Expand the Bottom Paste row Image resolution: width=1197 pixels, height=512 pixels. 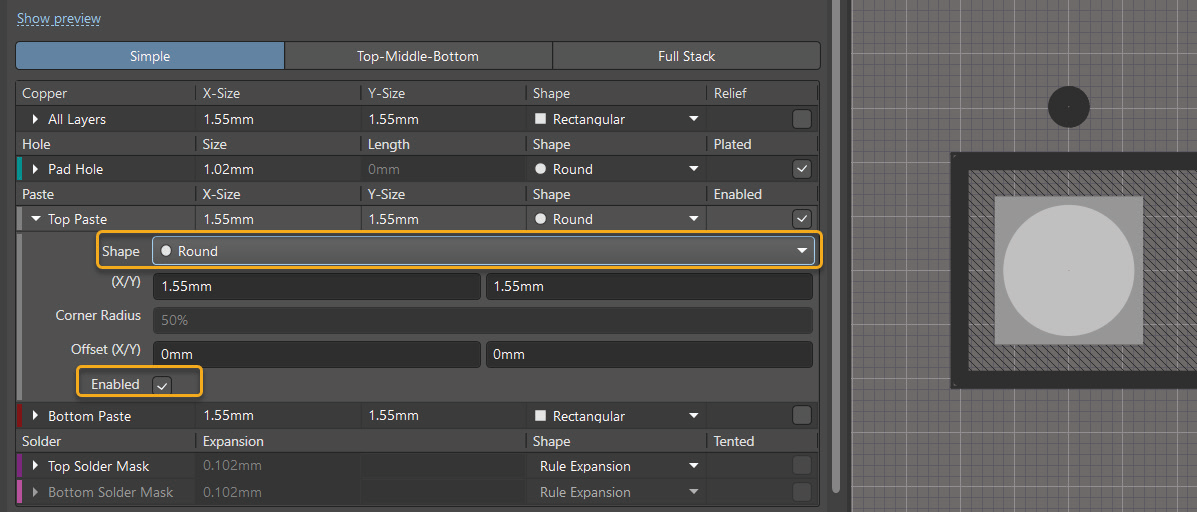pos(36,416)
